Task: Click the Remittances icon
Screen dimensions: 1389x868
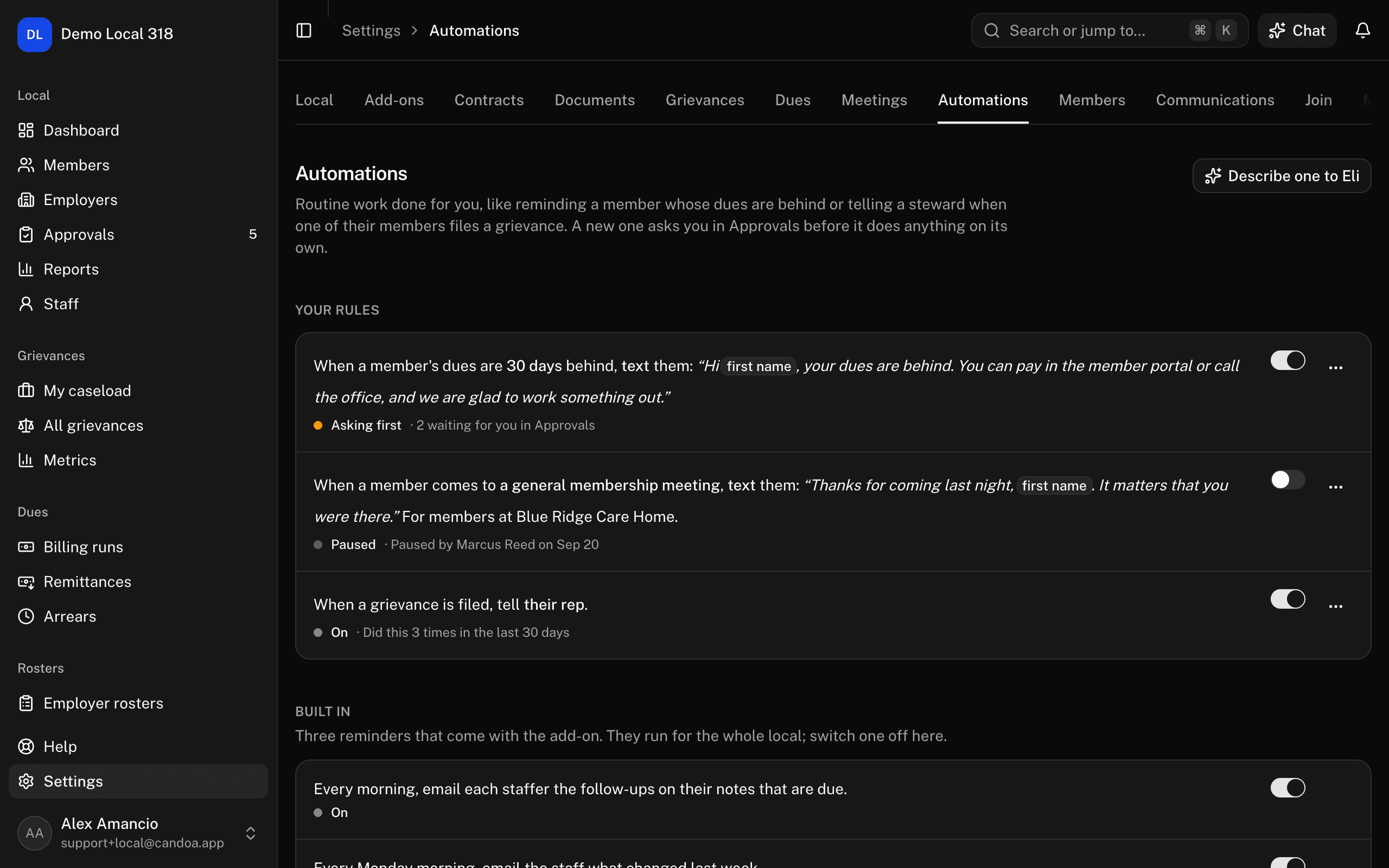Action: coord(26,582)
